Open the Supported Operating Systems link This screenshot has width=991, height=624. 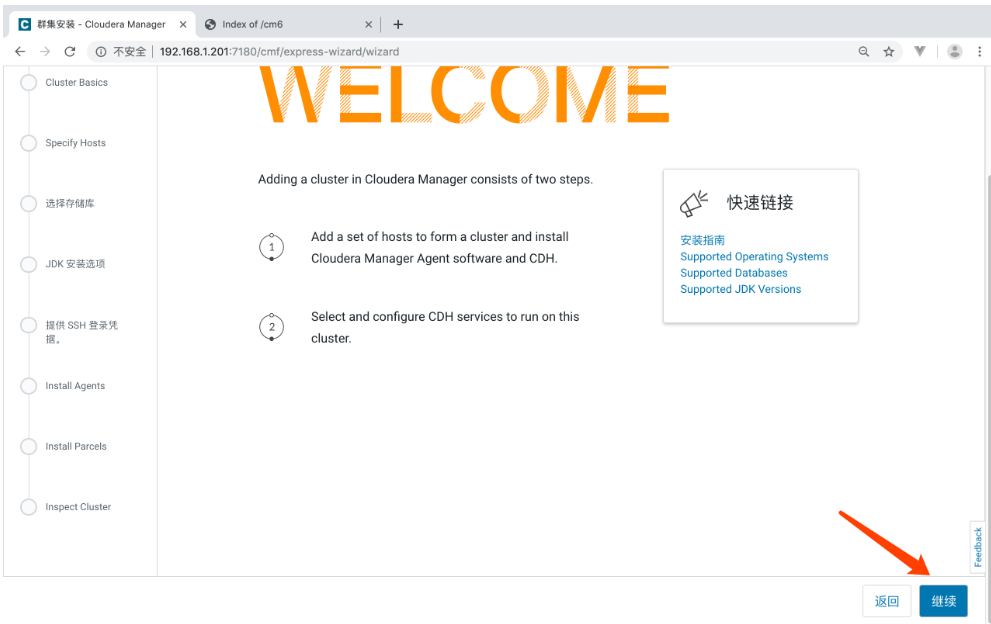(x=754, y=257)
